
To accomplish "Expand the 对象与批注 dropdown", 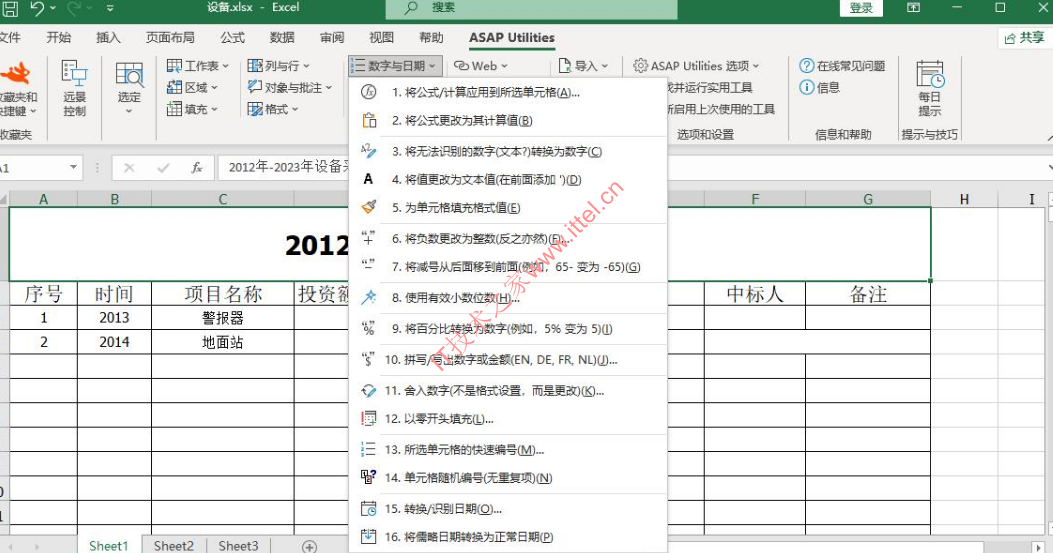I will click(x=289, y=87).
